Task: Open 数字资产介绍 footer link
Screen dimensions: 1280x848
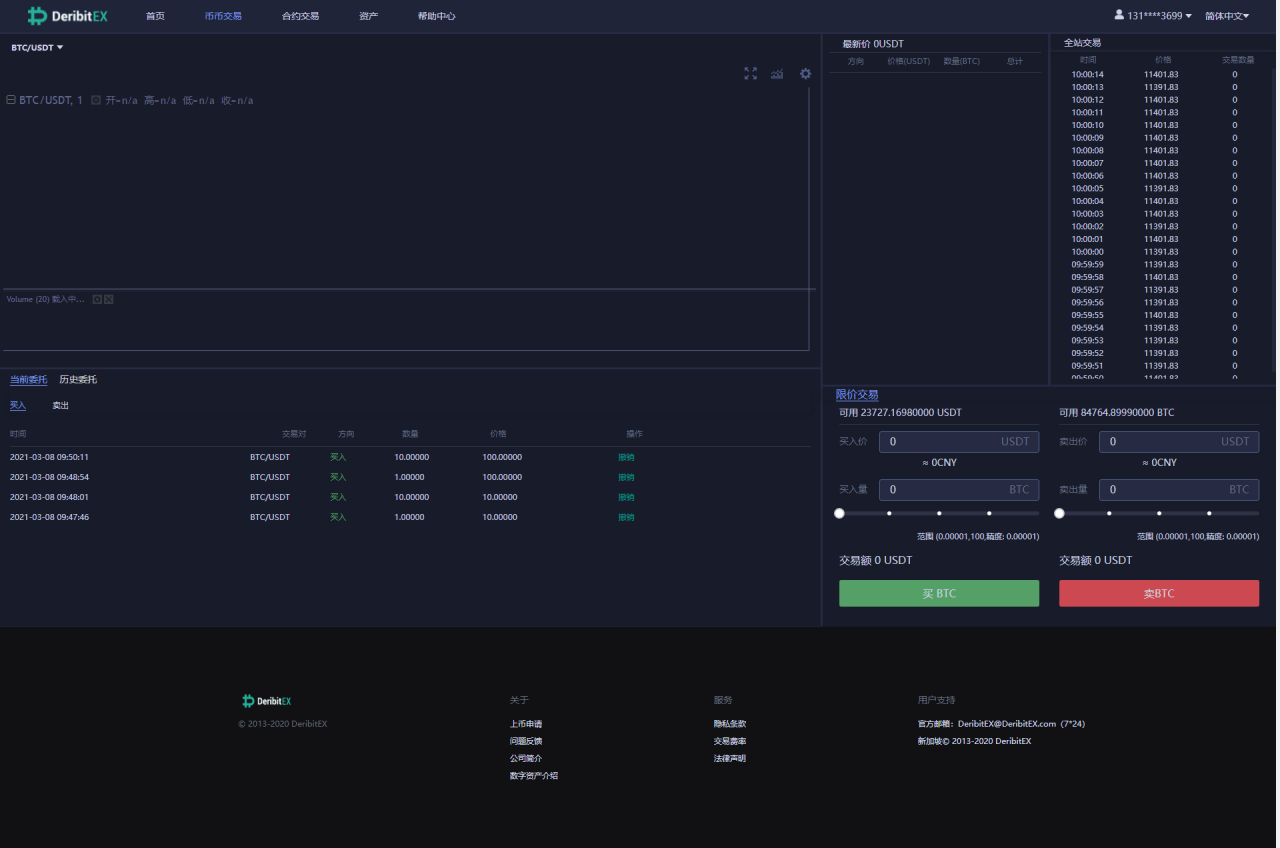Action: [x=534, y=776]
